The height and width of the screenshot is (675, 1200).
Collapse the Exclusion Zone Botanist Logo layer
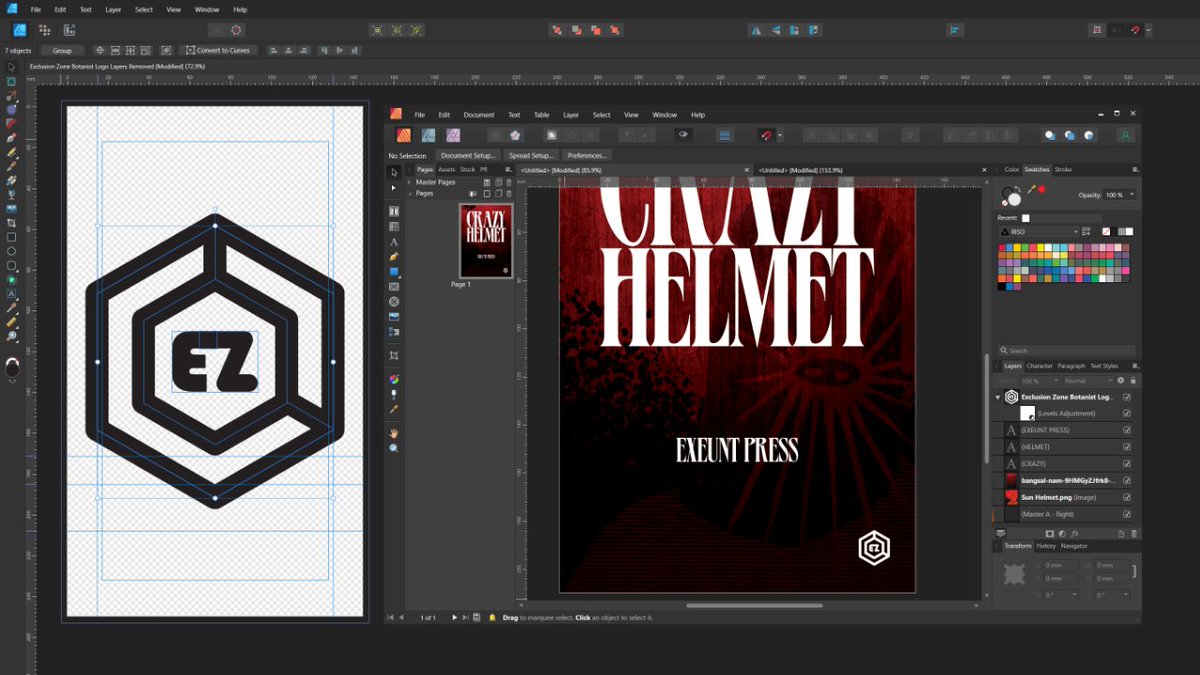[x=998, y=397]
